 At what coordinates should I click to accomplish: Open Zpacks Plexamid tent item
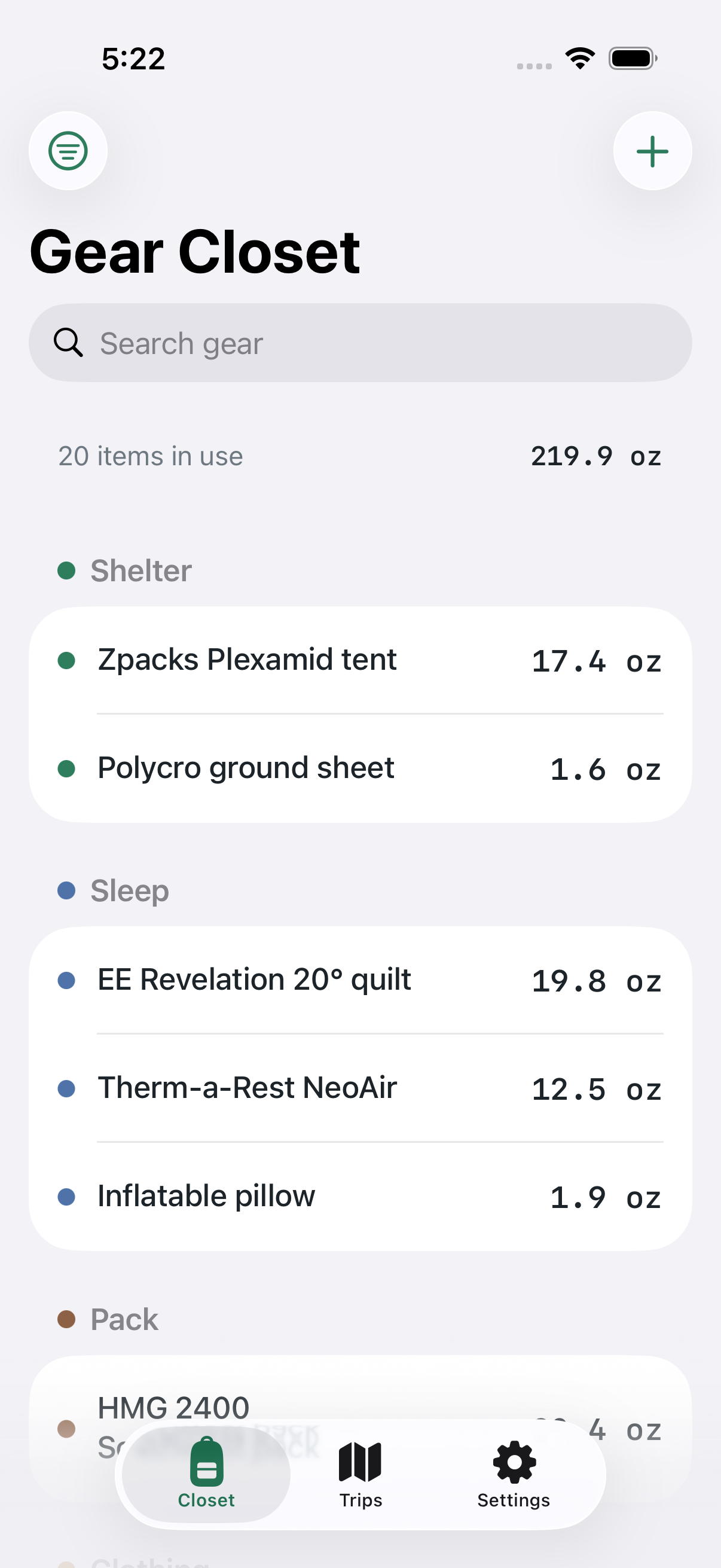pos(360,660)
